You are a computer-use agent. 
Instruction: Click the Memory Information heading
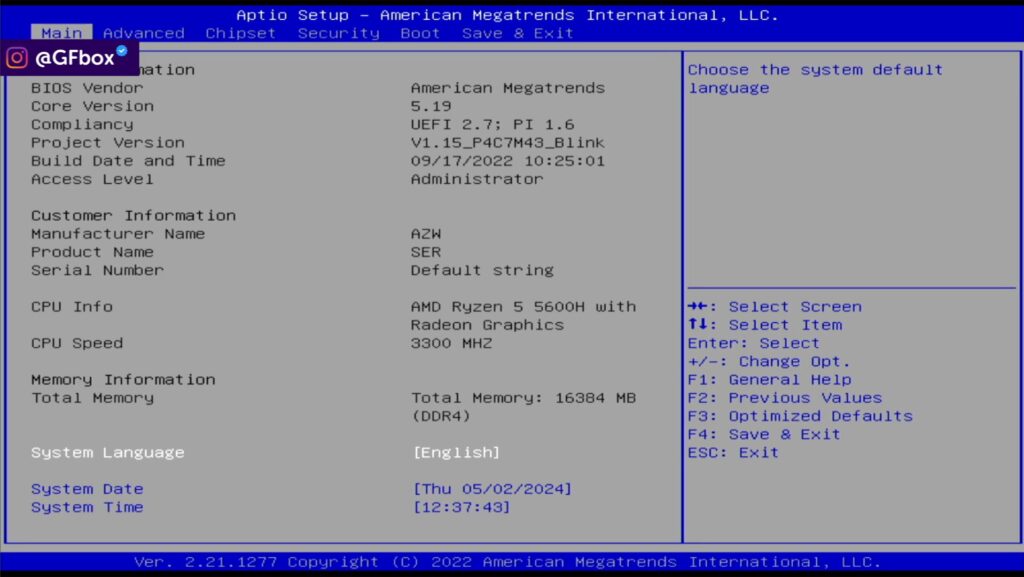tap(123, 380)
